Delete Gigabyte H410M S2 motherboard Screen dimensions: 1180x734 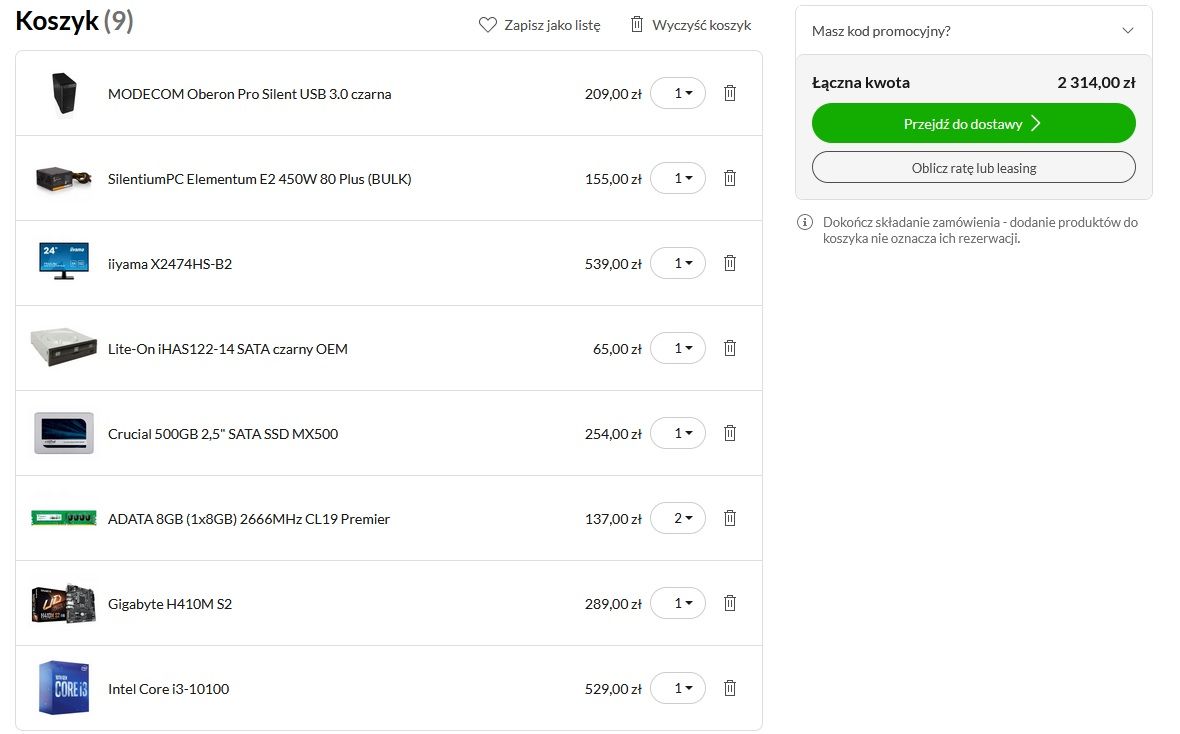729,604
